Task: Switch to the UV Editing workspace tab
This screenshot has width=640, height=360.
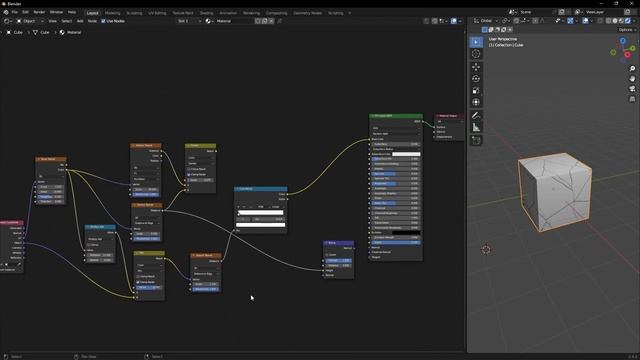Action: coord(157,13)
